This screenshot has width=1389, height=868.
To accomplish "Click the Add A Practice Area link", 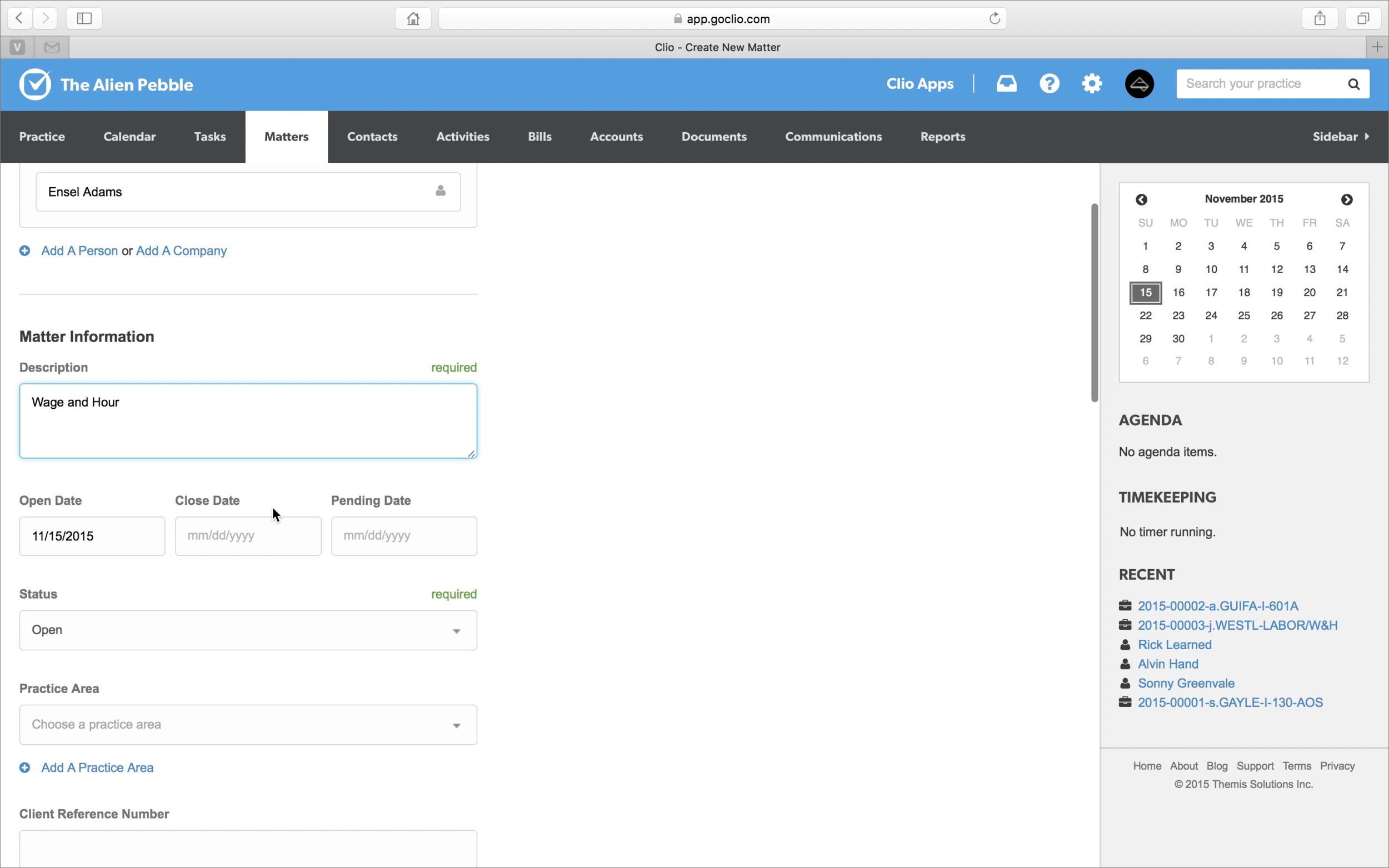I will 97,767.
